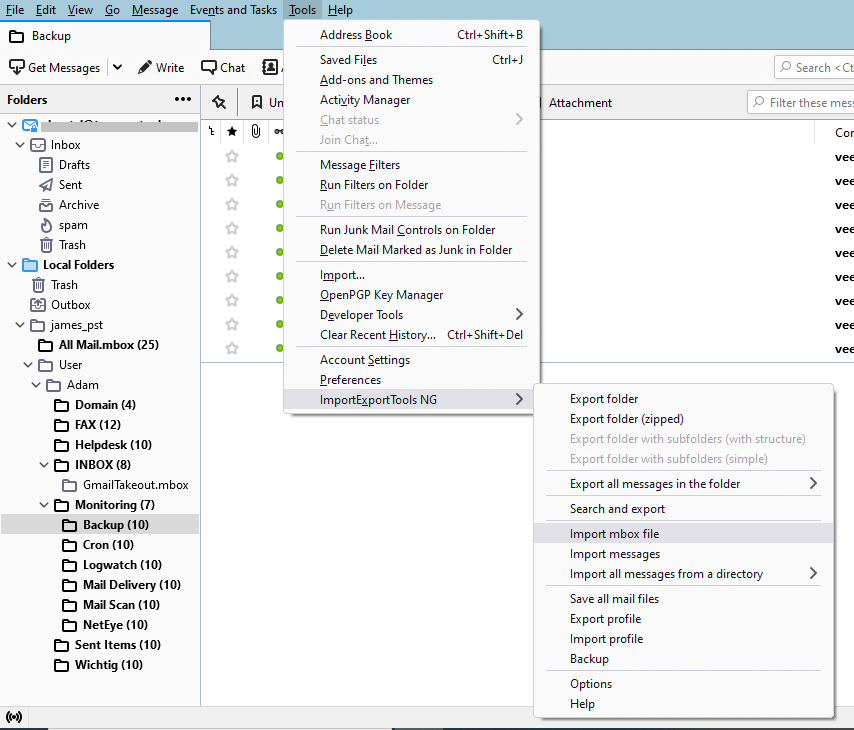854x730 pixels.
Task: Click the Quick Filter pin icon
Action: click(x=218, y=101)
